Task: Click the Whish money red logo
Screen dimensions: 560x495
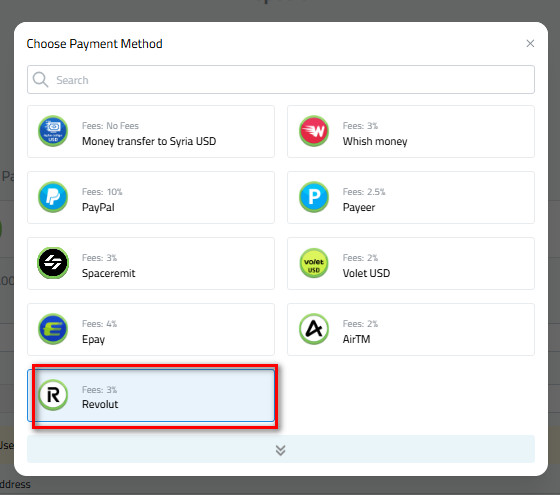Action: tap(314, 131)
